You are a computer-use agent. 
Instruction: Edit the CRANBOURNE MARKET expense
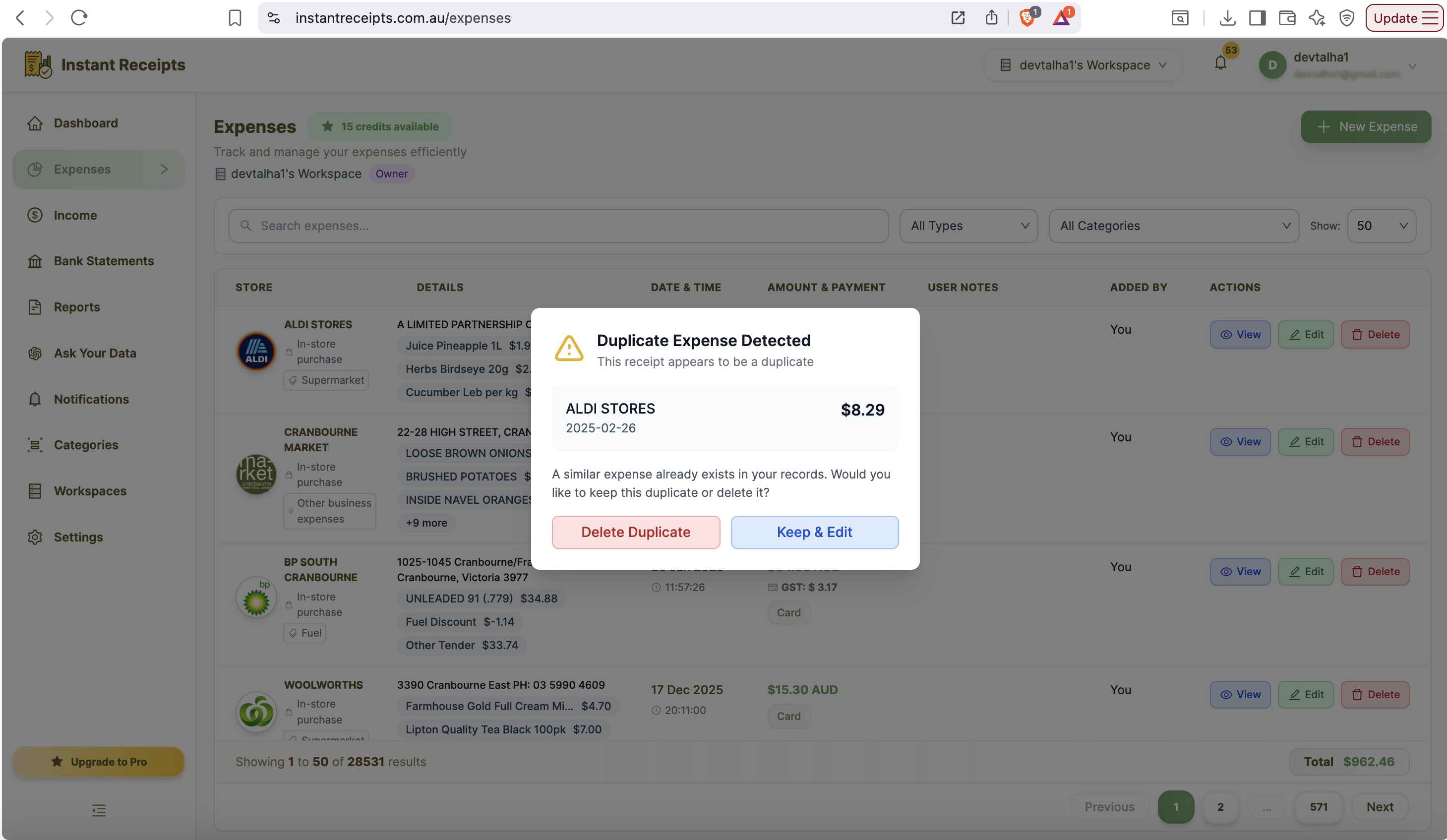pos(1306,441)
